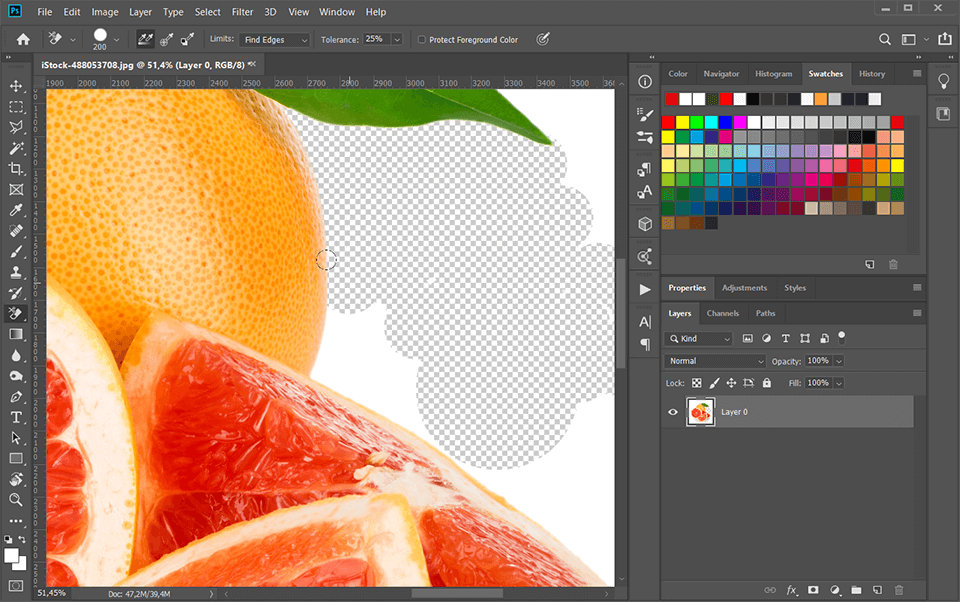The image size is (960, 602).
Task: Add a layer mask to Layer 0
Action: click(x=813, y=590)
